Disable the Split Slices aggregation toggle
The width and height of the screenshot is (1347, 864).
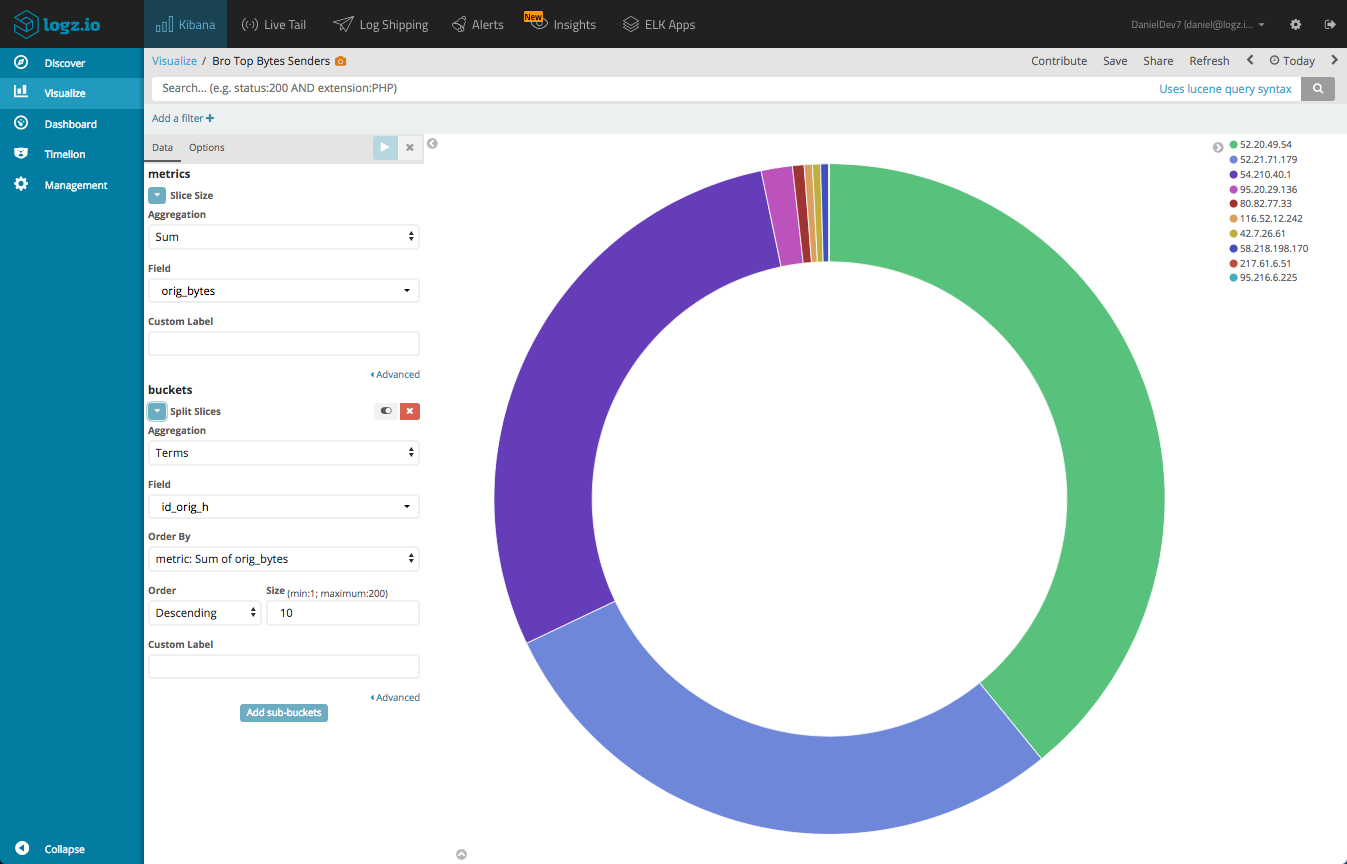[x=386, y=411]
